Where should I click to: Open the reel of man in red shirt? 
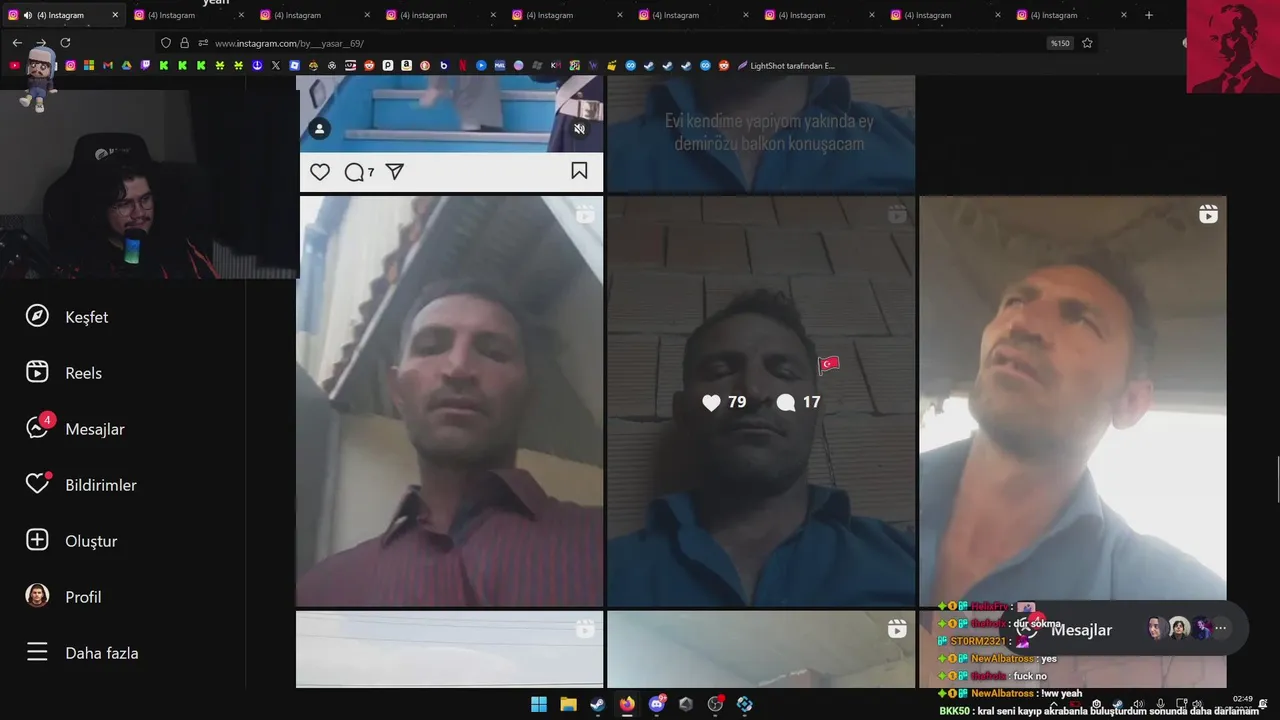click(x=450, y=400)
